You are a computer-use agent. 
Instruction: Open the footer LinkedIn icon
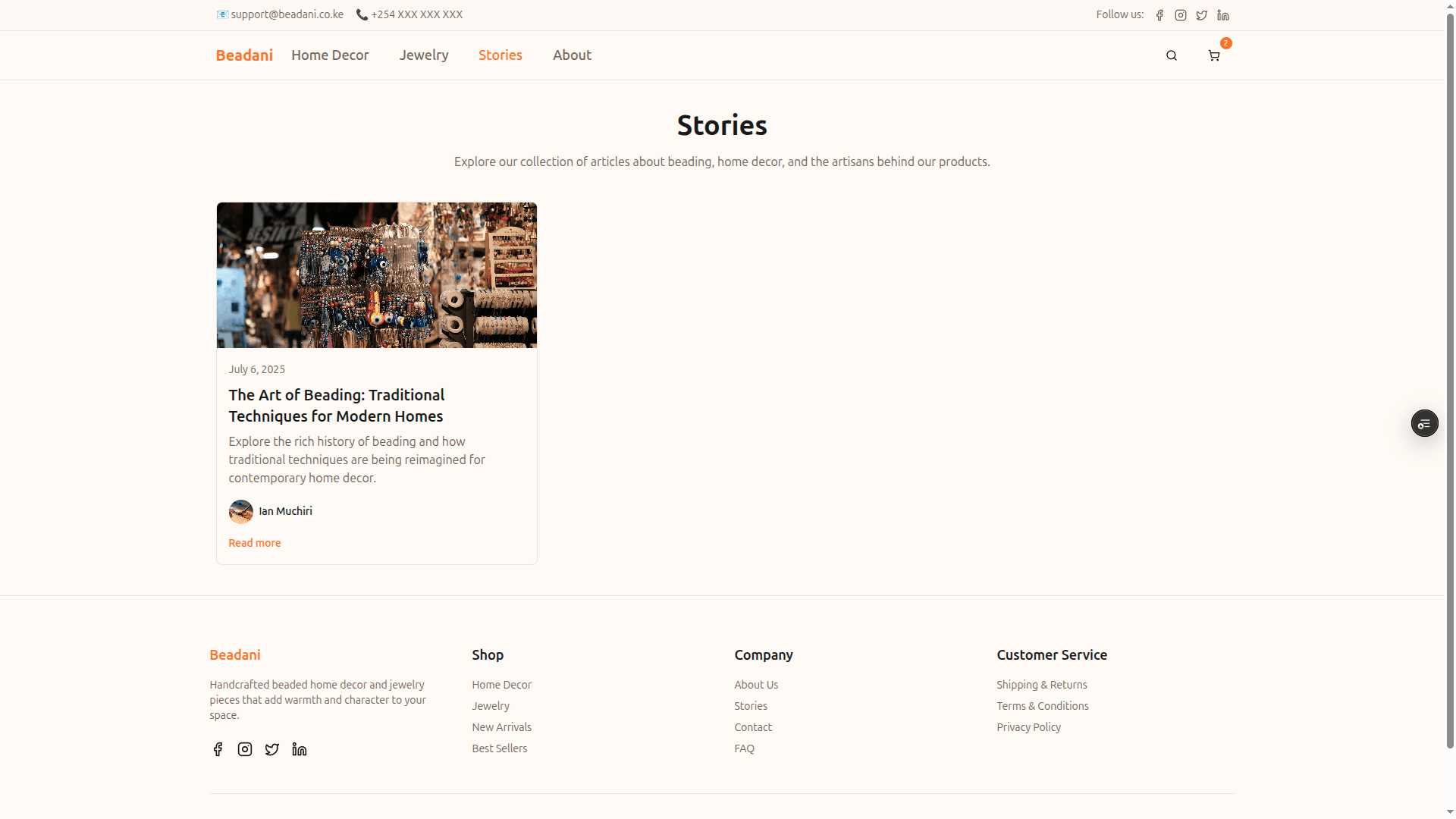[300, 749]
